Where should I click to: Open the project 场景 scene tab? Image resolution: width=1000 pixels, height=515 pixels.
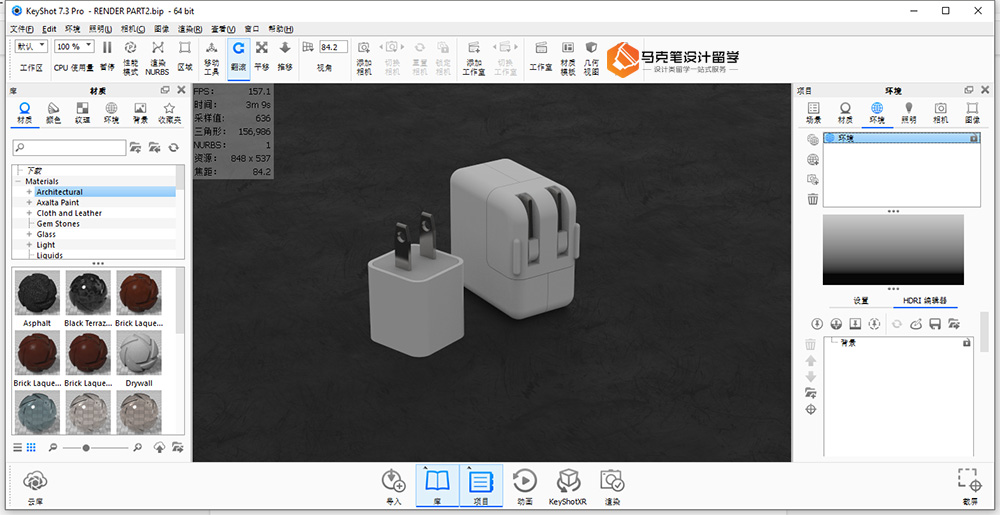(x=813, y=113)
